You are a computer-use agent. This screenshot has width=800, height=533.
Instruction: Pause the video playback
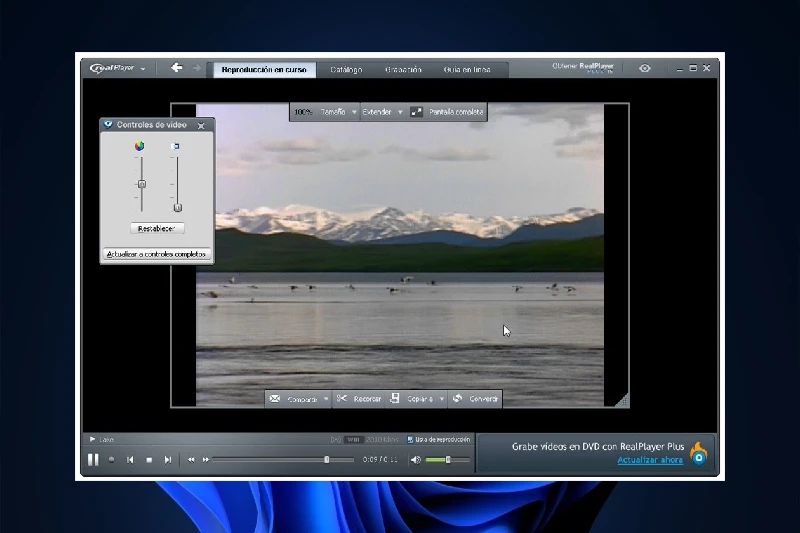click(x=93, y=459)
